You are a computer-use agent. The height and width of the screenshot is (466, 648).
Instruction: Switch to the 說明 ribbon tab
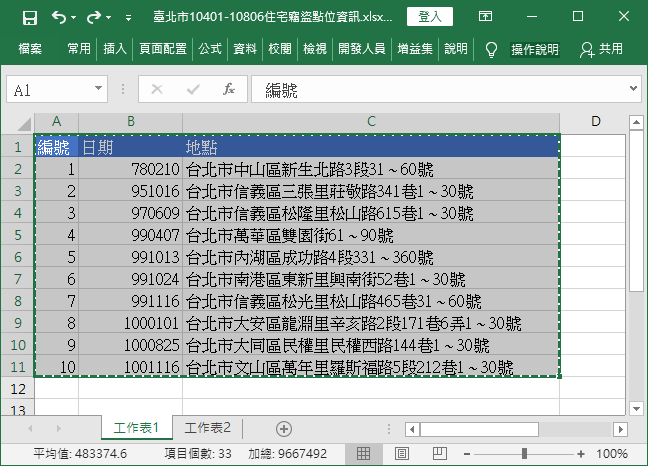456,49
